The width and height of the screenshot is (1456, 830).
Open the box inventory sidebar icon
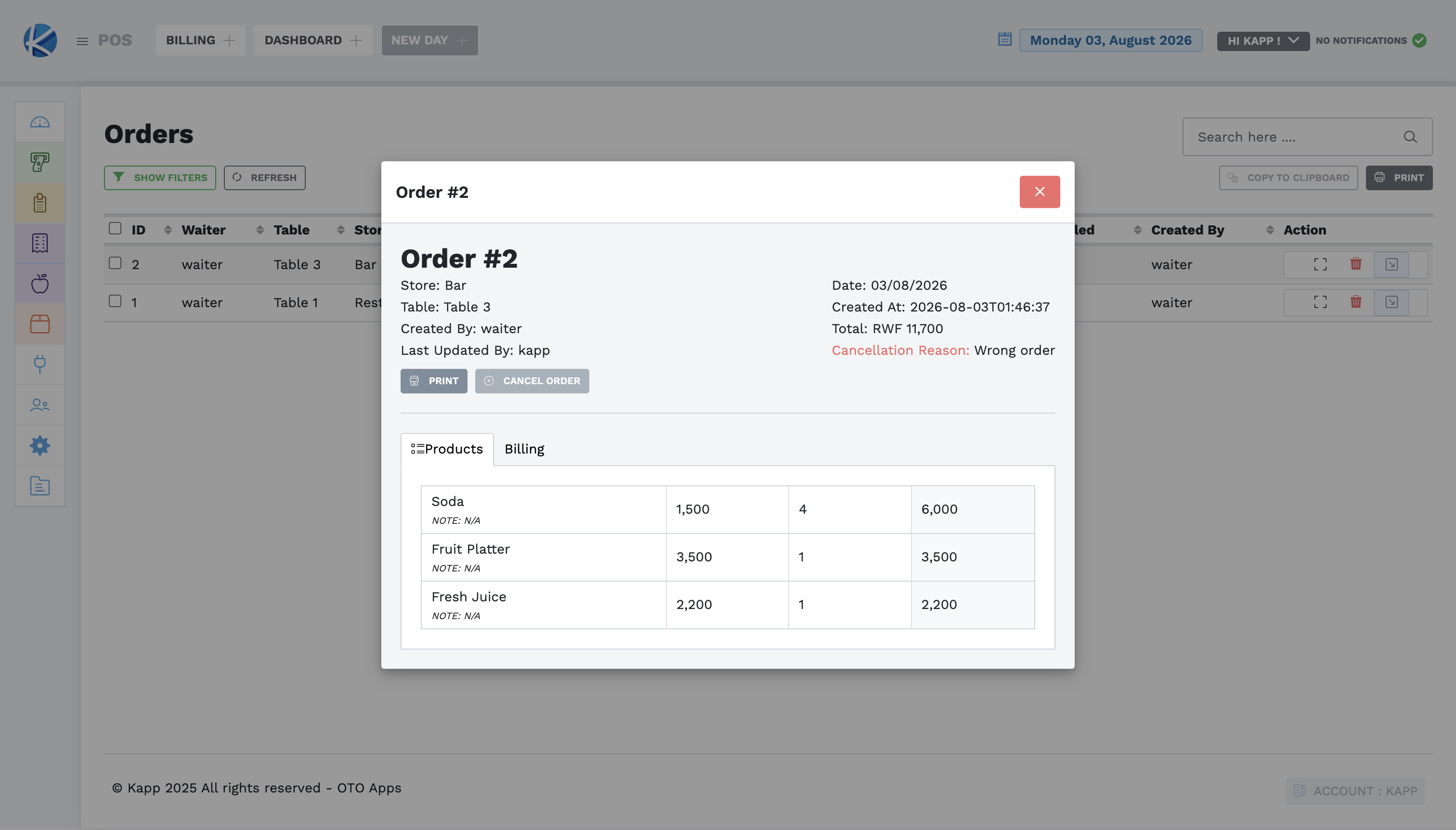coord(40,324)
